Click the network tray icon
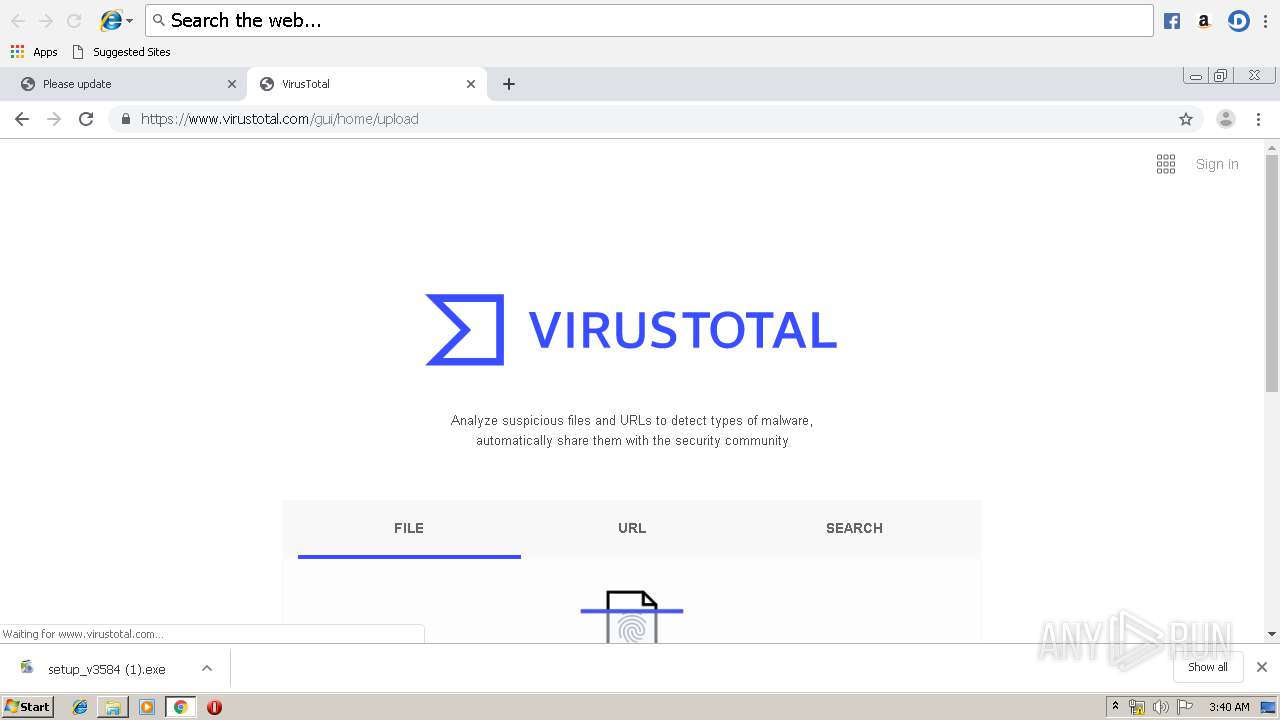 tap(1137, 707)
